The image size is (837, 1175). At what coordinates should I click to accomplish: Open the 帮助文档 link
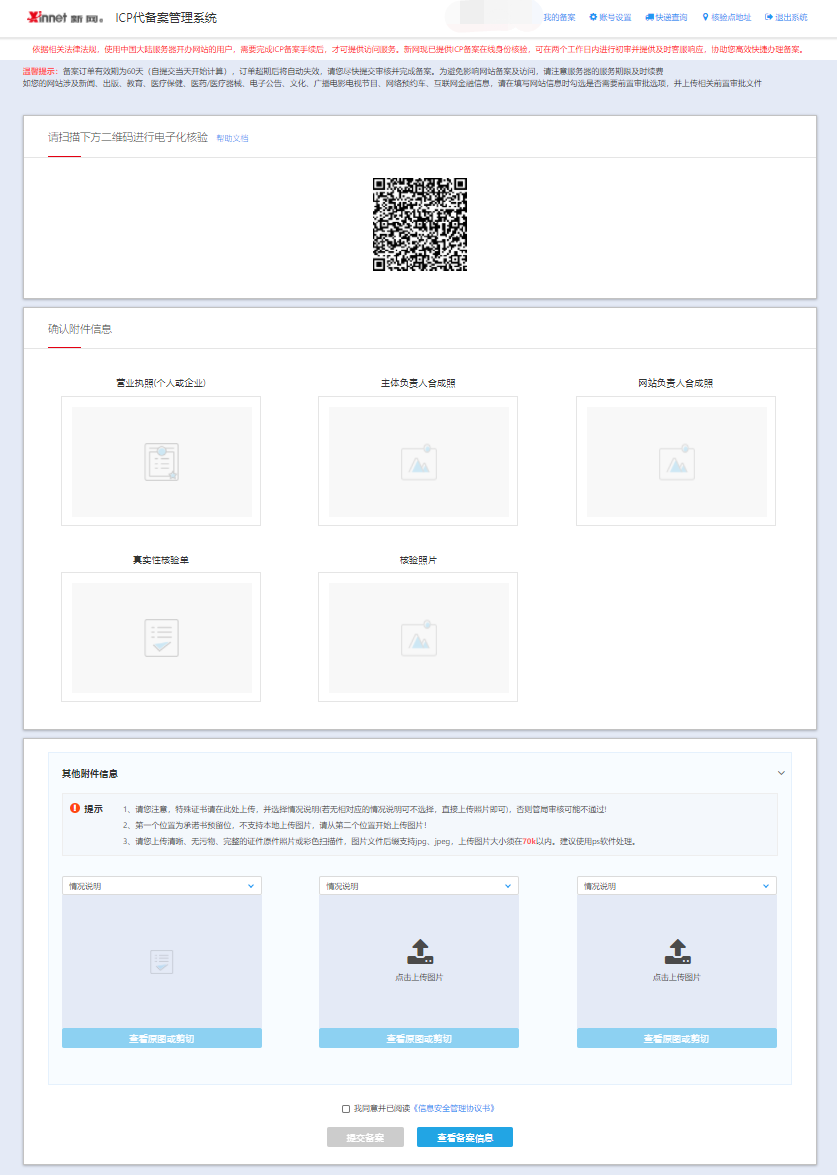[232, 138]
